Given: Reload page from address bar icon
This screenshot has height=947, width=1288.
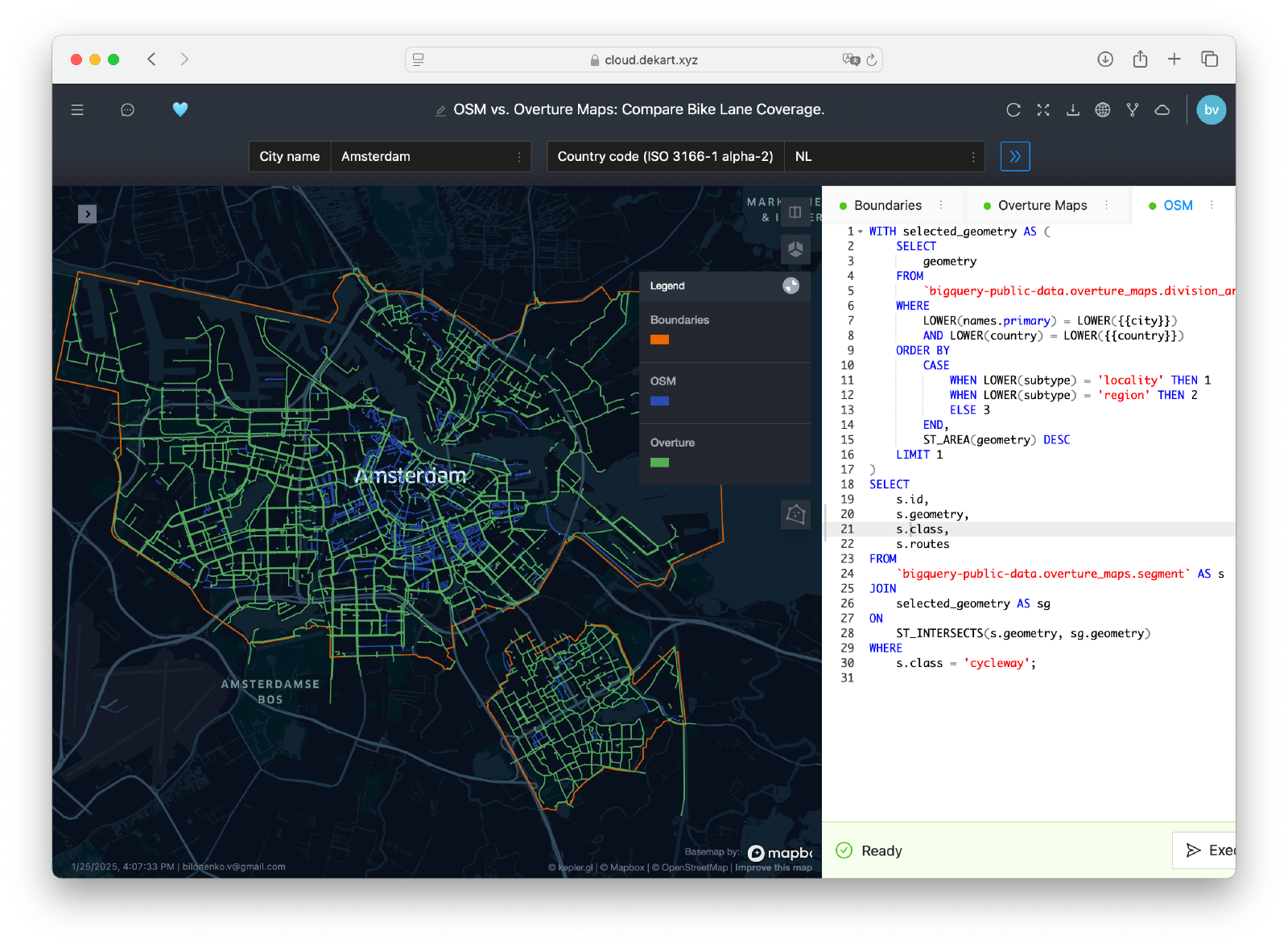Looking at the screenshot, I should (x=871, y=60).
